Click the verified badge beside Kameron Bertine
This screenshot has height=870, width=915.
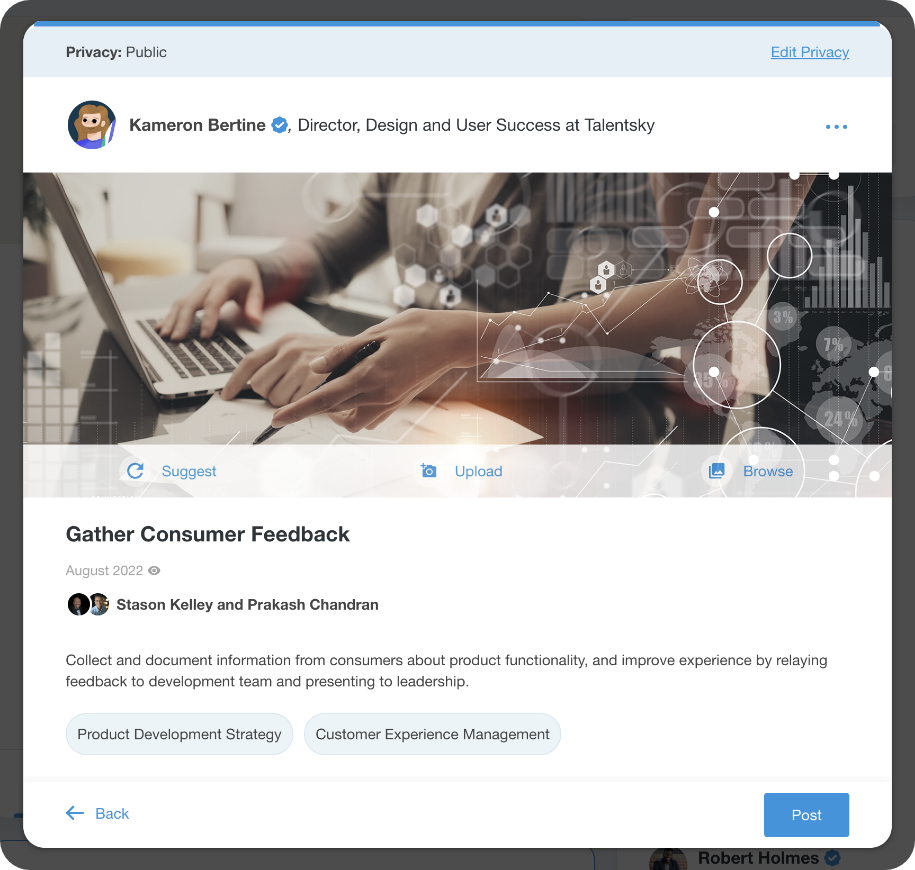[x=280, y=125]
